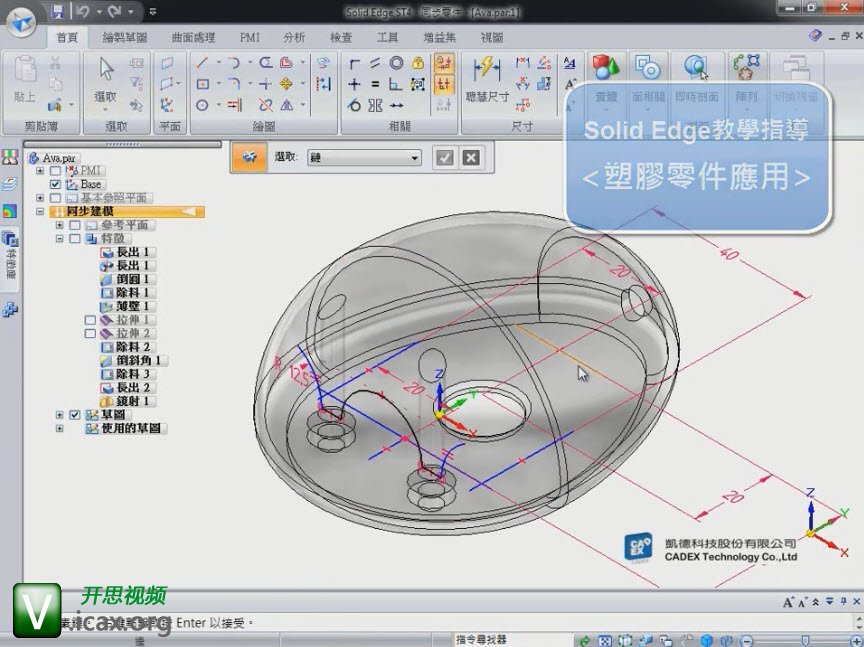Click the Save icon in quick access toolbar
This screenshot has width=864, height=647.
[57, 12]
